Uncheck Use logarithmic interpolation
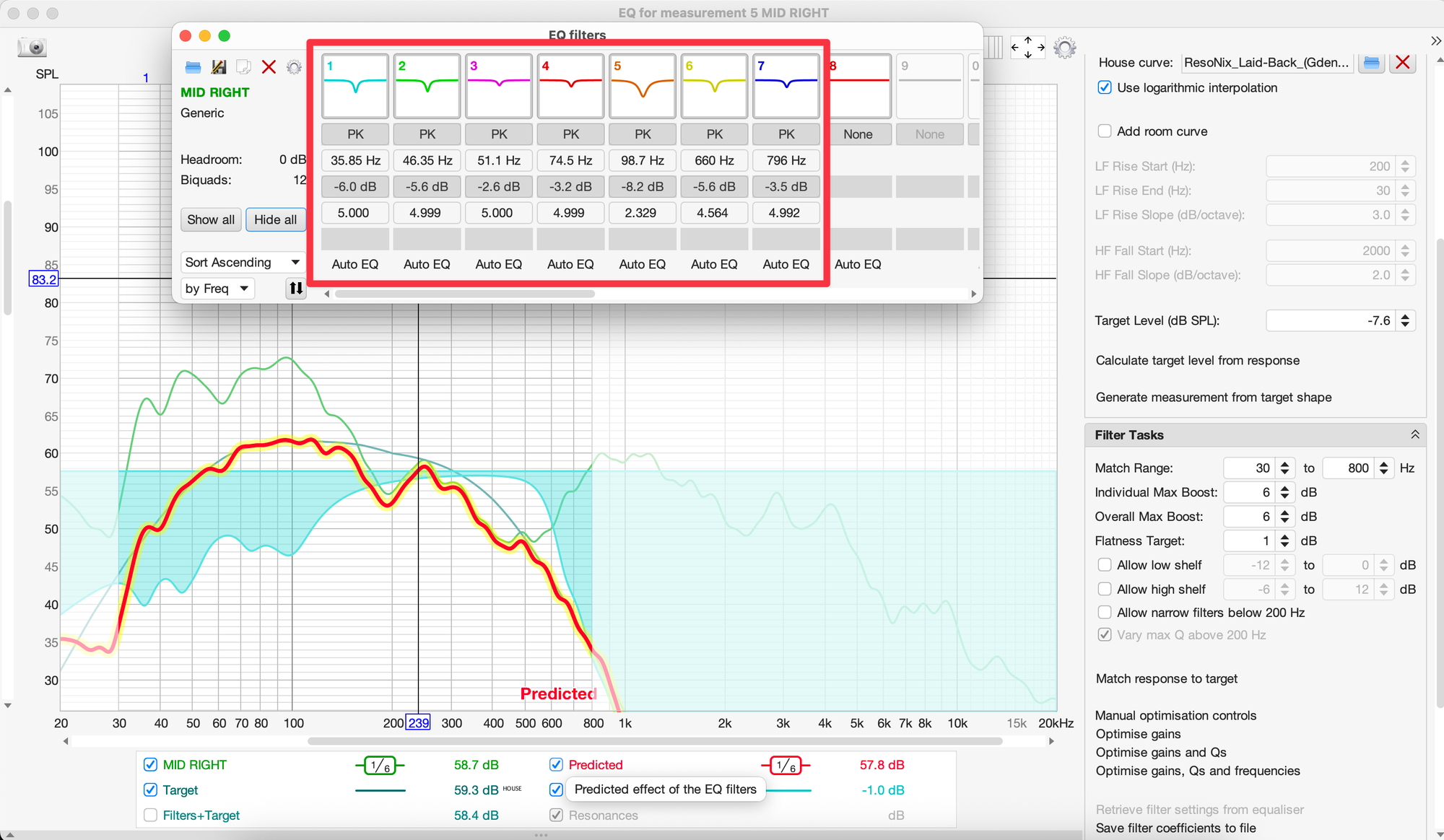1444x840 pixels. point(1104,87)
